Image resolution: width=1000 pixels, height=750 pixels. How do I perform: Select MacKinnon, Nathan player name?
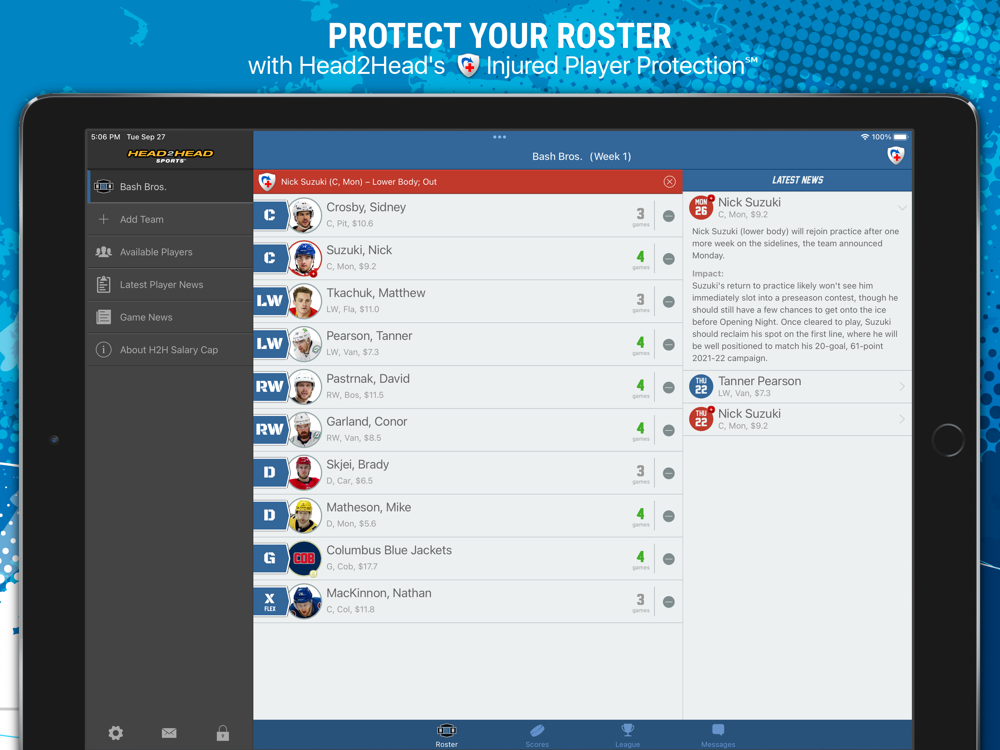click(x=379, y=593)
